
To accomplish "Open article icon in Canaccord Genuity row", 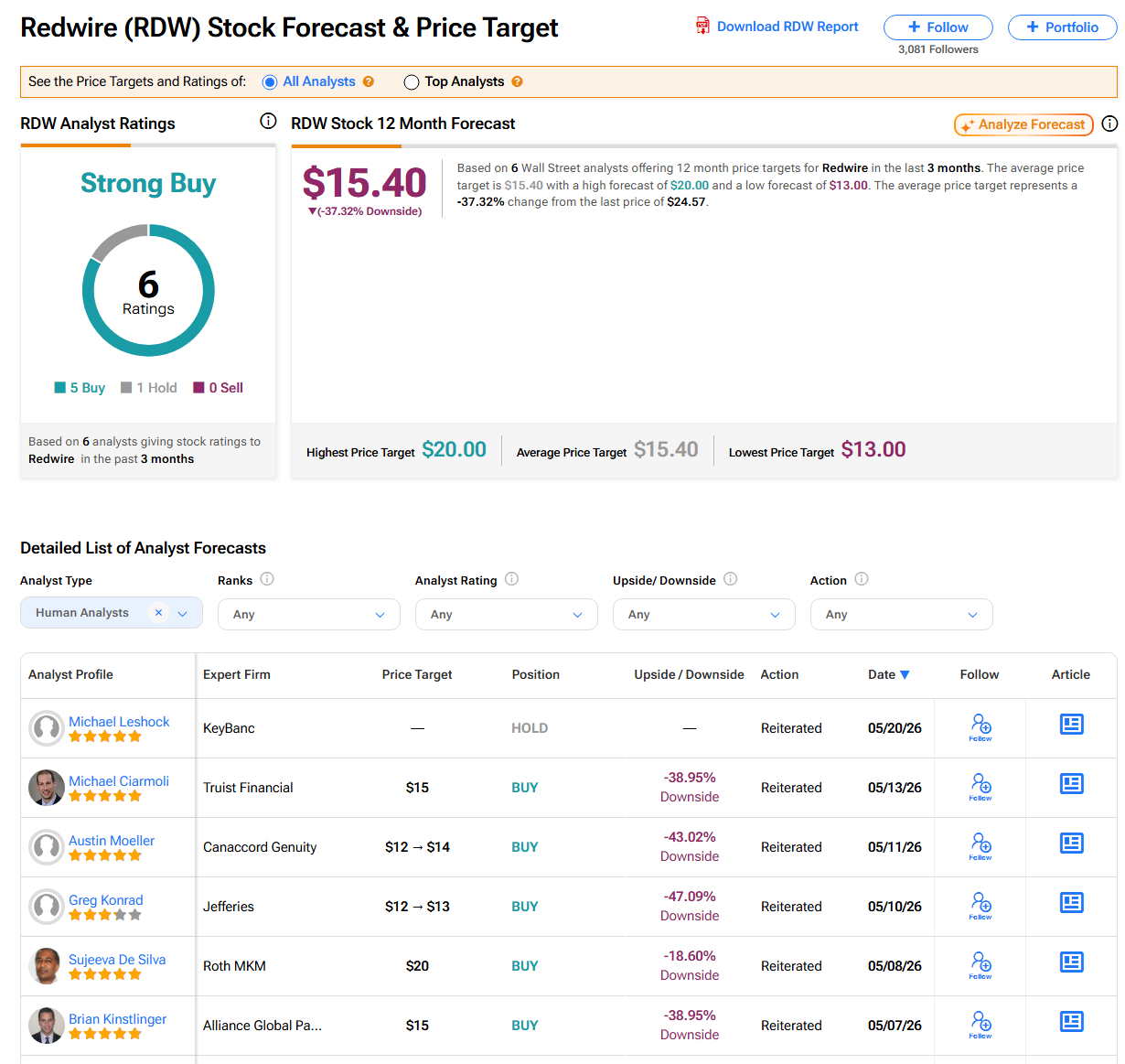I will click(1071, 844).
